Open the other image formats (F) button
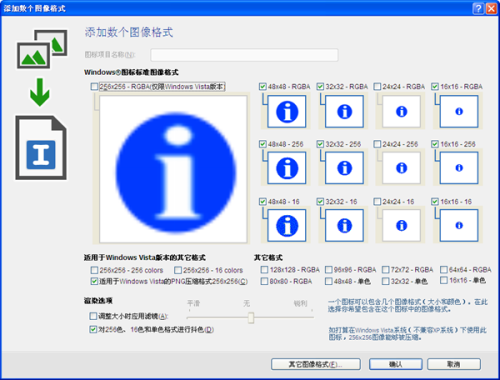This screenshot has width=500, height=380. pyautogui.click(x=316, y=364)
